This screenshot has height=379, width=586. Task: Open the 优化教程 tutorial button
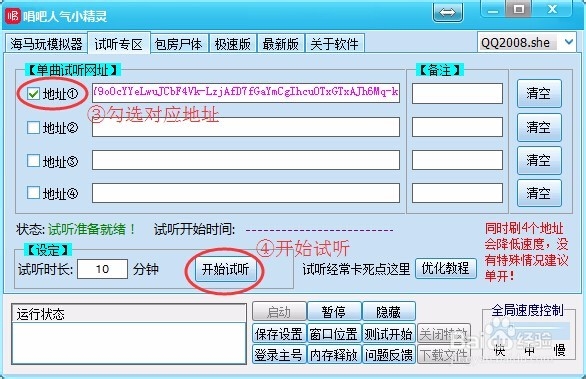(445, 268)
